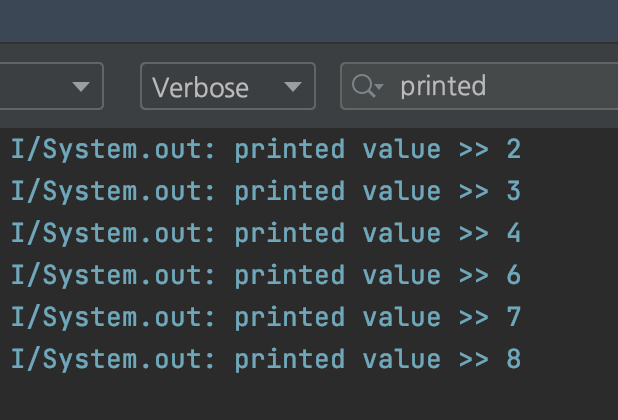Click the Verbose dropdown arrow
This screenshot has height=420, width=618.
[293, 87]
